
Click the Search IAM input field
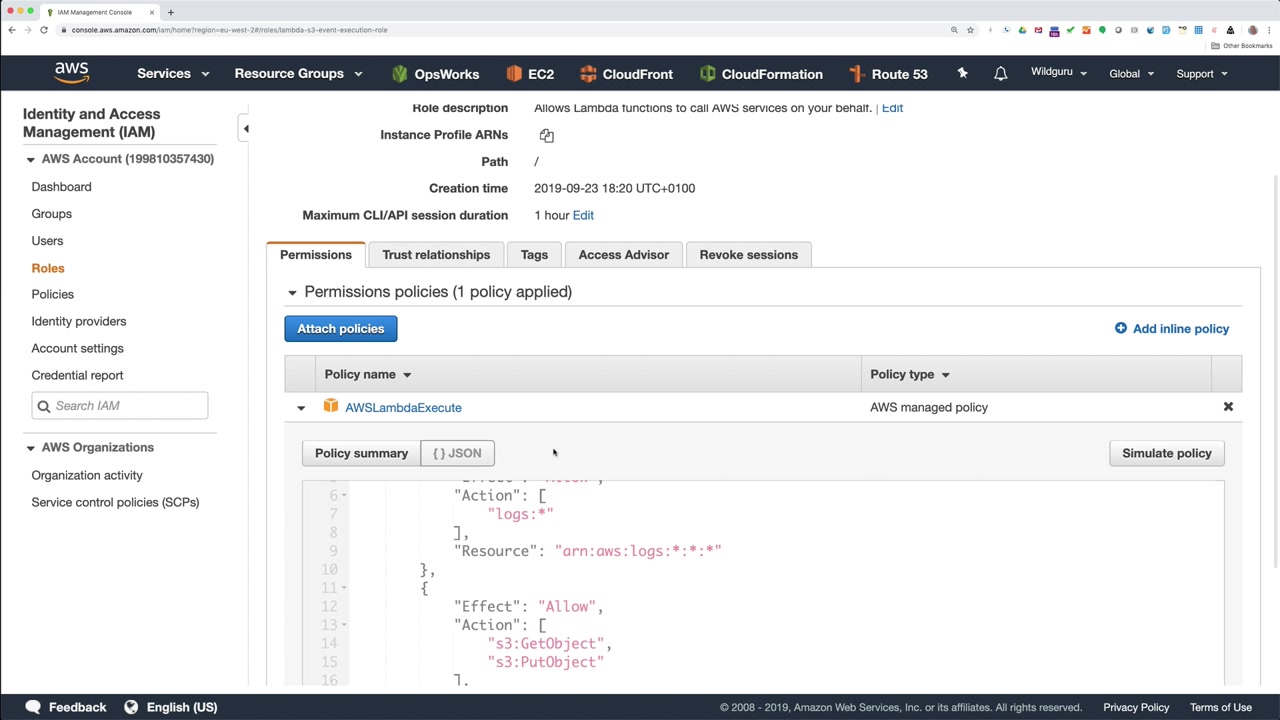click(x=128, y=406)
